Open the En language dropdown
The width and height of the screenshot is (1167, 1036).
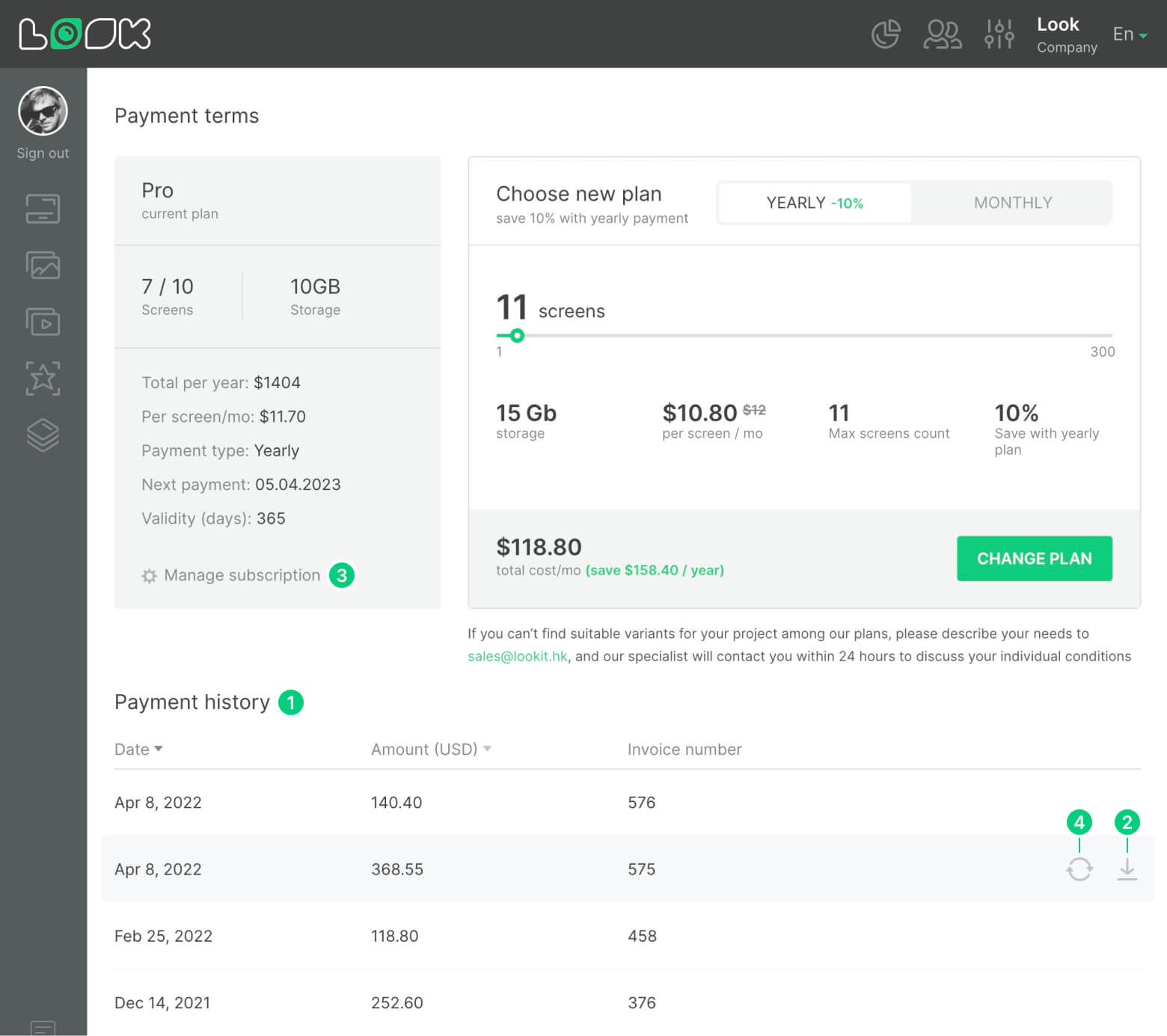coord(1129,34)
